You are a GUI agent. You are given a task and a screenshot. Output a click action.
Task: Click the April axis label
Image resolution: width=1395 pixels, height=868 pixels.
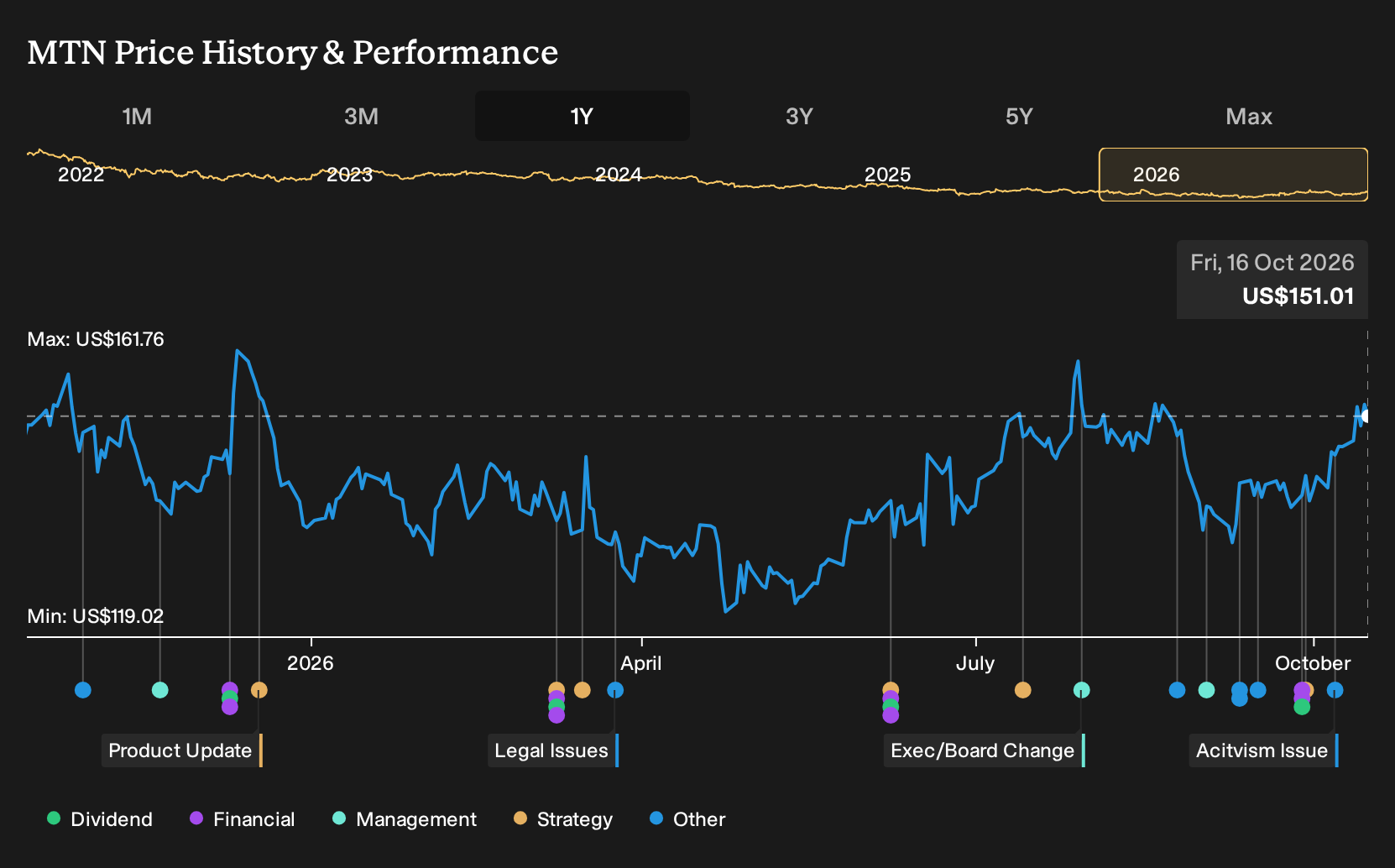pos(641,663)
